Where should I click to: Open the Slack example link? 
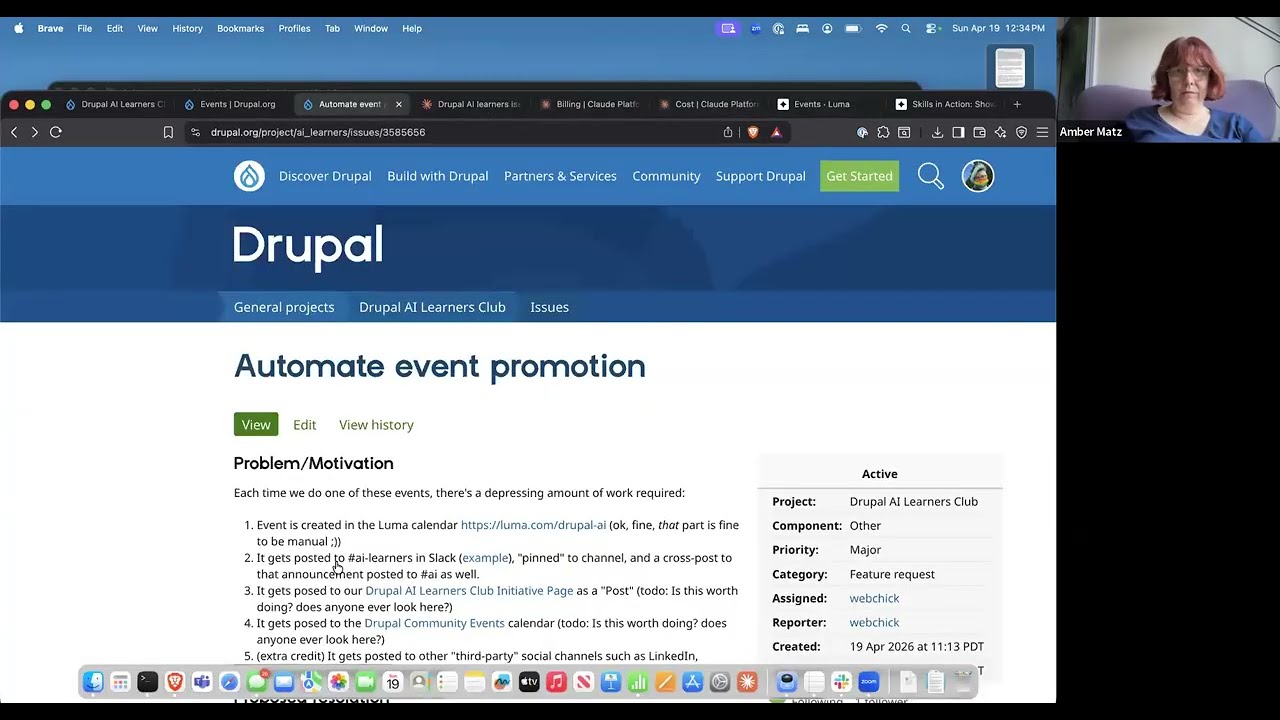485,558
